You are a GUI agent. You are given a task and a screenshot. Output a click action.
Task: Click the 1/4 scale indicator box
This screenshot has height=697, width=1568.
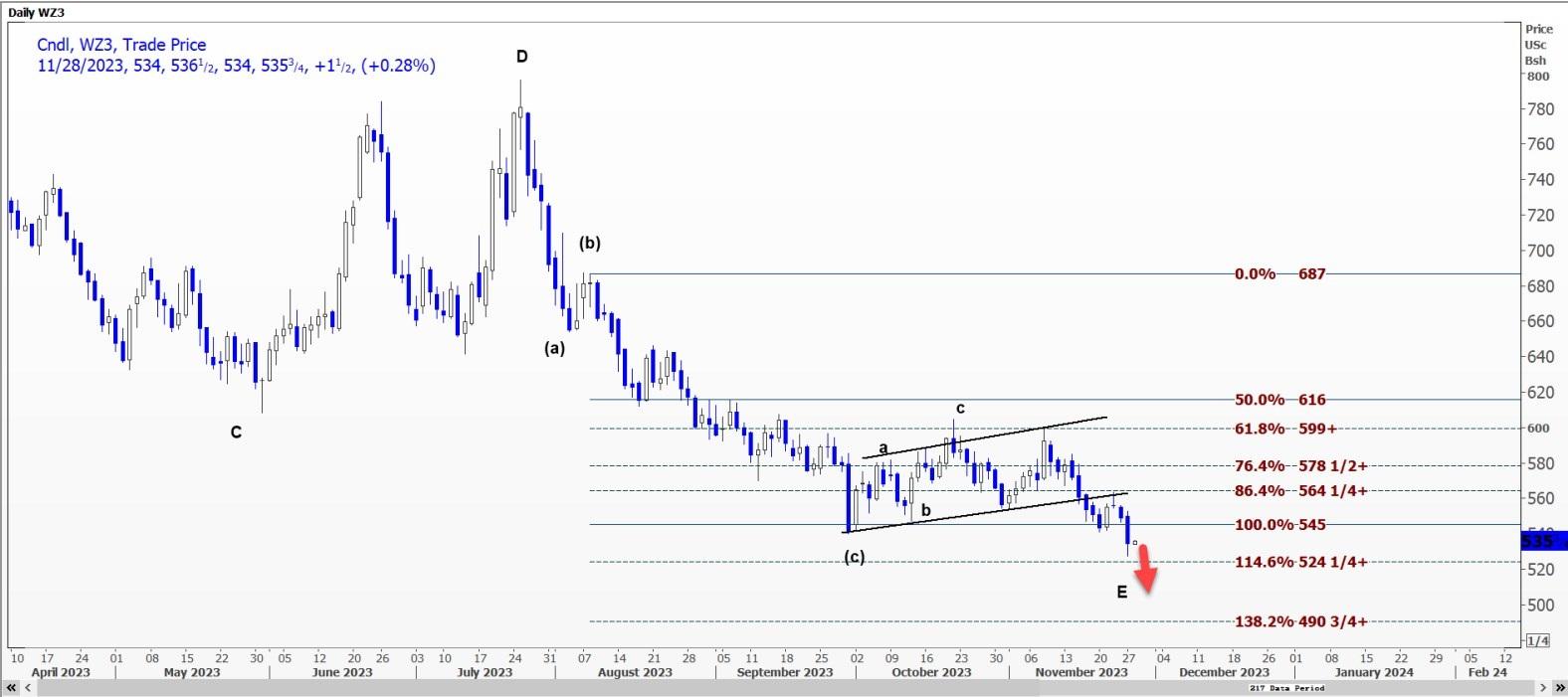click(x=1538, y=640)
